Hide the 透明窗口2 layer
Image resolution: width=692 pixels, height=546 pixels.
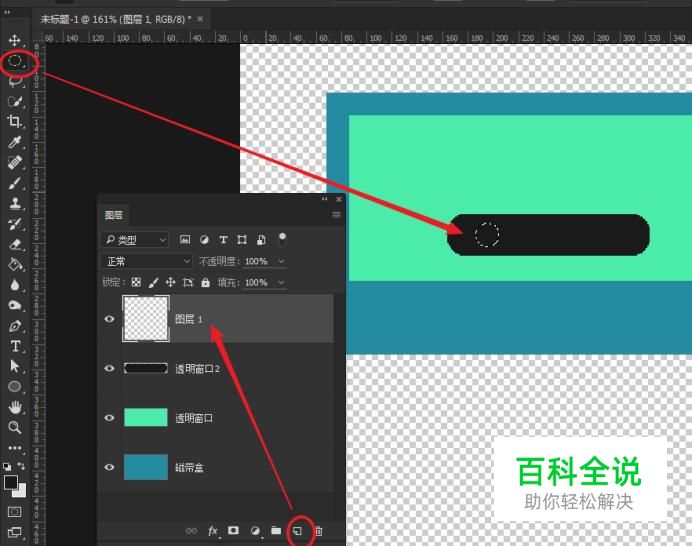pos(109,368)
